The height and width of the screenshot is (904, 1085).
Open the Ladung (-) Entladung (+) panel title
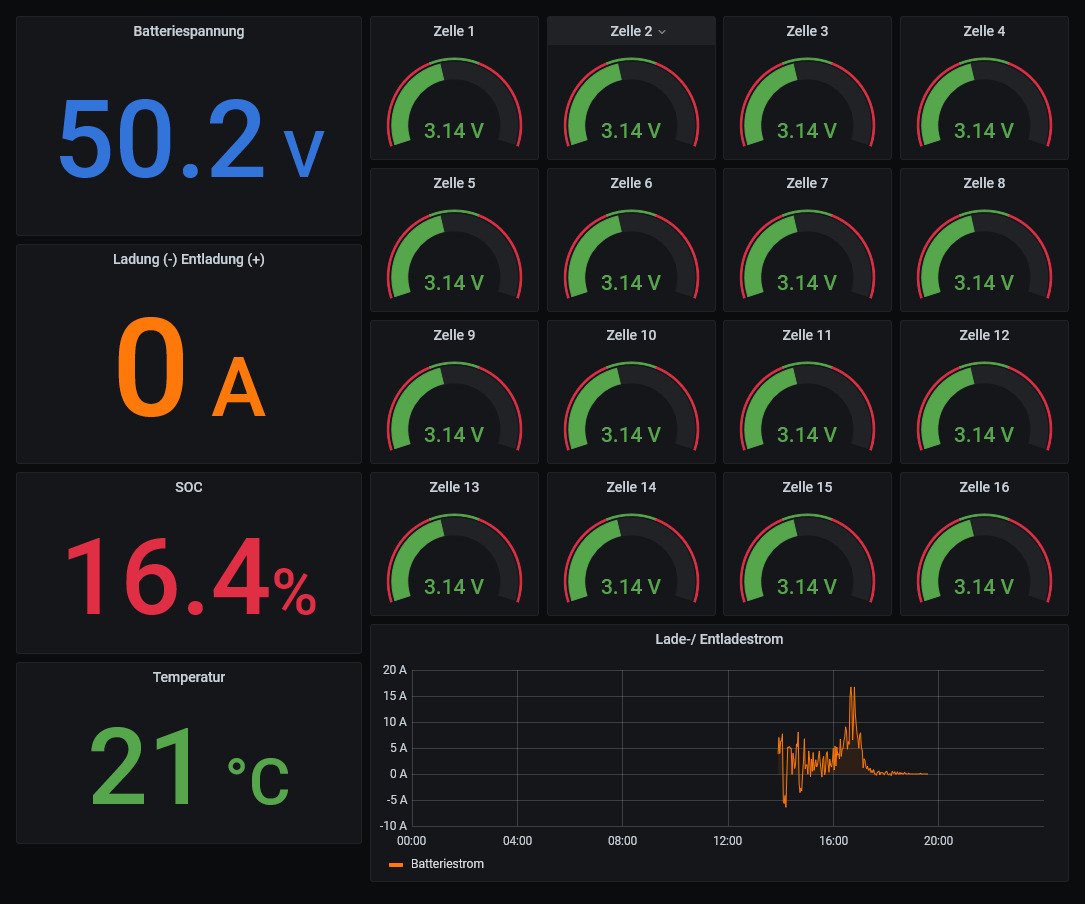click(x=188, y=259)
